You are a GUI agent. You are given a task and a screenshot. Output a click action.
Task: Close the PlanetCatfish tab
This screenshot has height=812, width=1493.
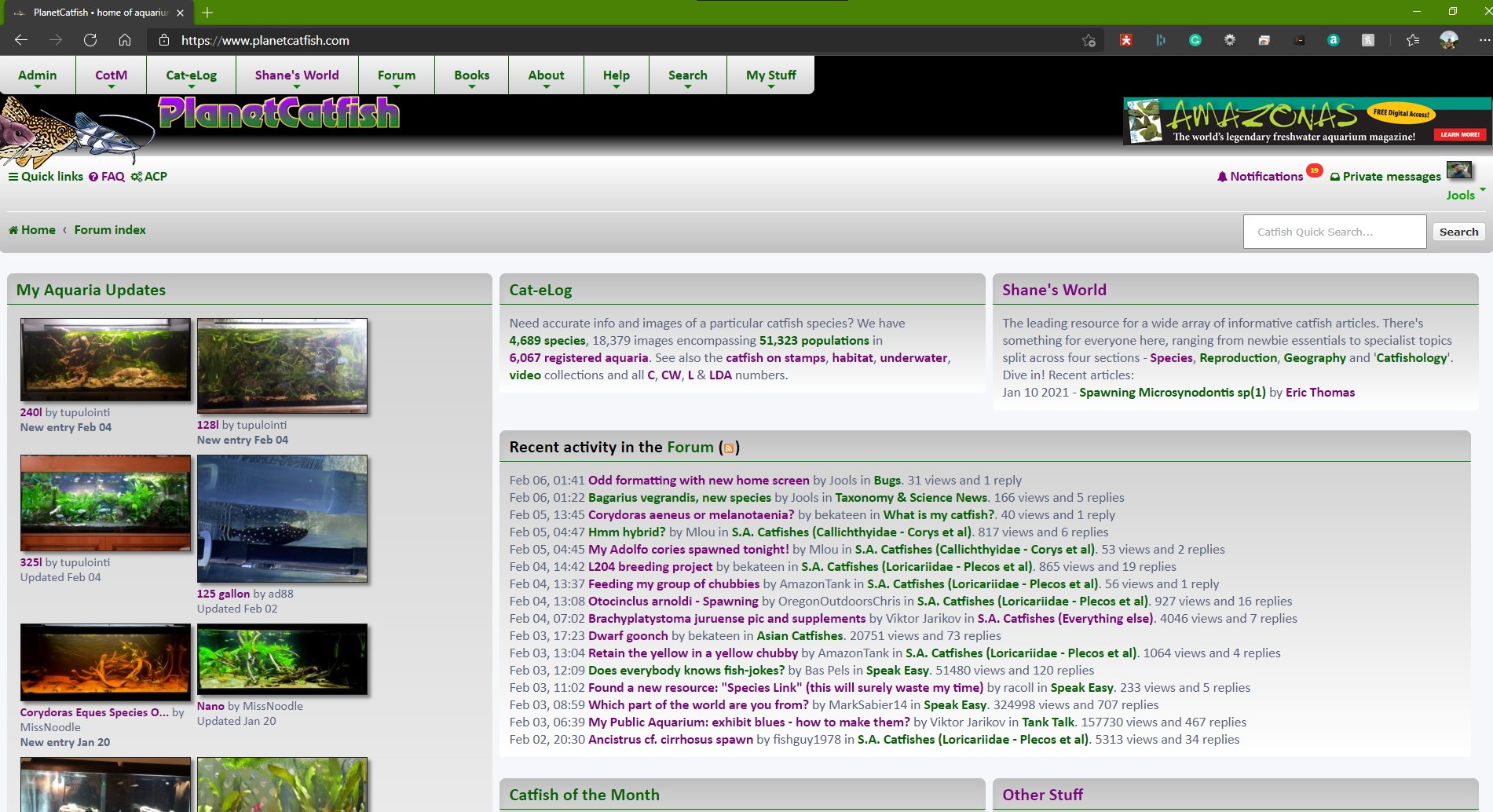(180, 13)
